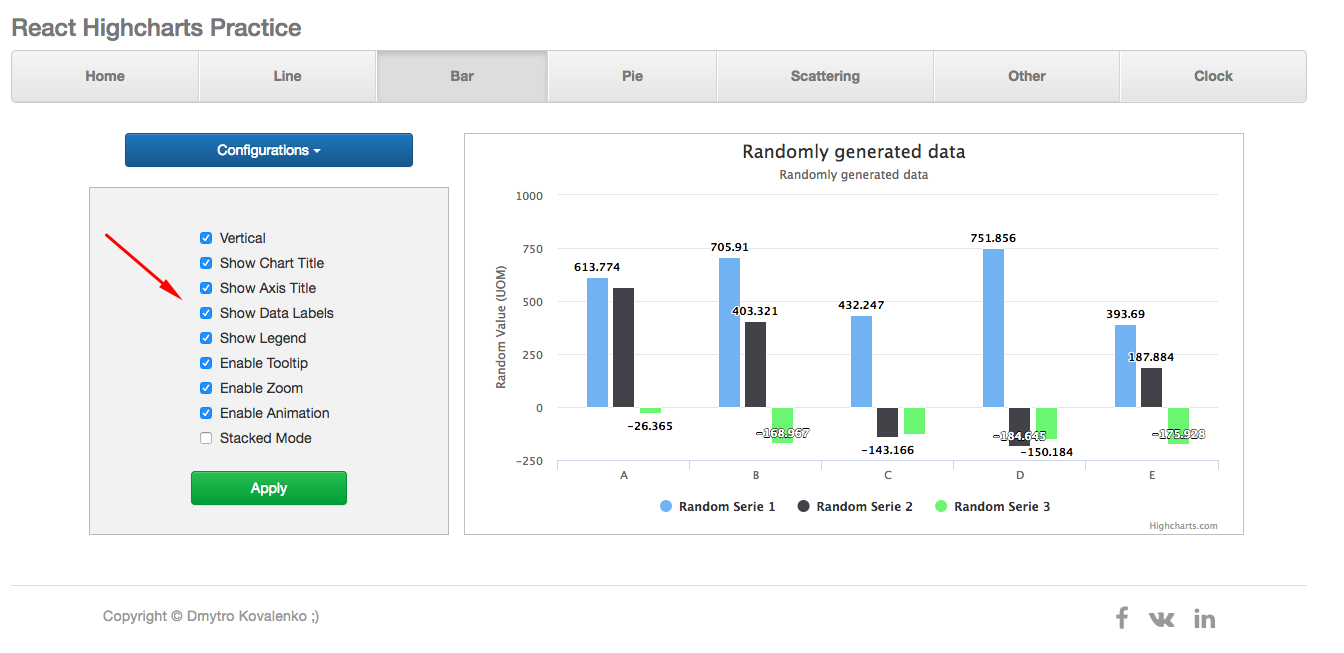The image size is (1344, 653).
Task: Click the green Random Serie 3 legend marker
Action: [x=942, y=506]
